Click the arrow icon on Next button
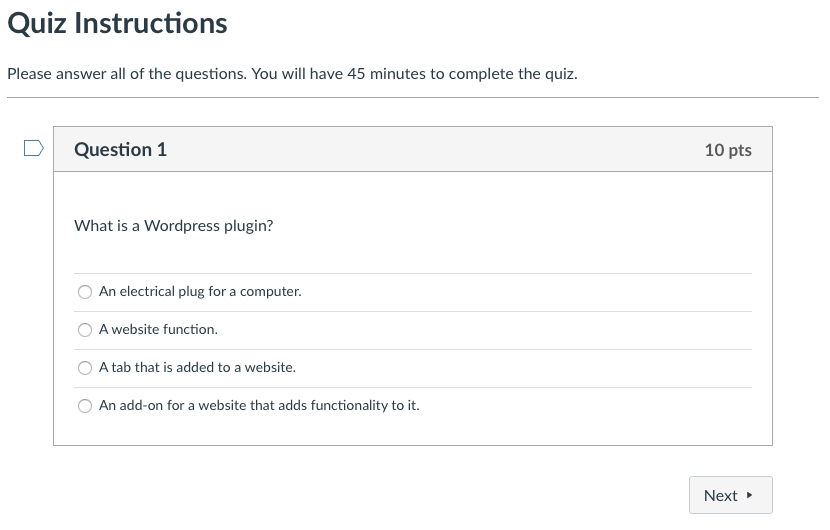The width and height of the screenshot is (830, 530). coord(749,495)
